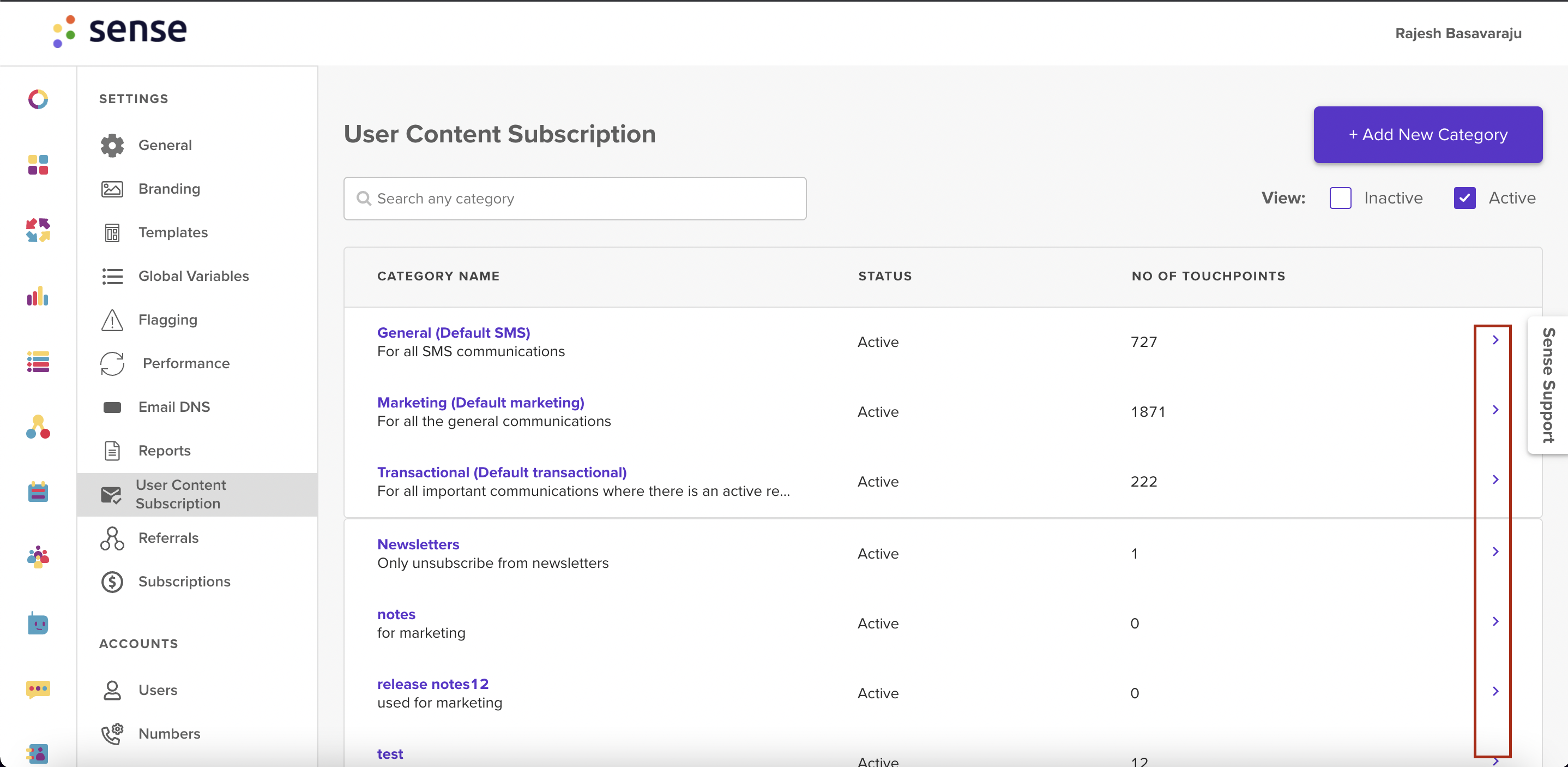This screenshot has height=767, width=1568.
Task: Click the Performance refresh arrows icon
Action: tap(112, 364)
